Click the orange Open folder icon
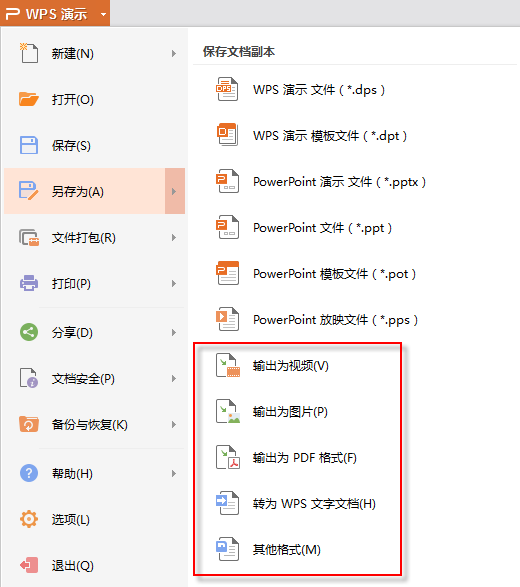Viewport: 520px width, 587px height. pyautogui.click(x=29, y=99)
